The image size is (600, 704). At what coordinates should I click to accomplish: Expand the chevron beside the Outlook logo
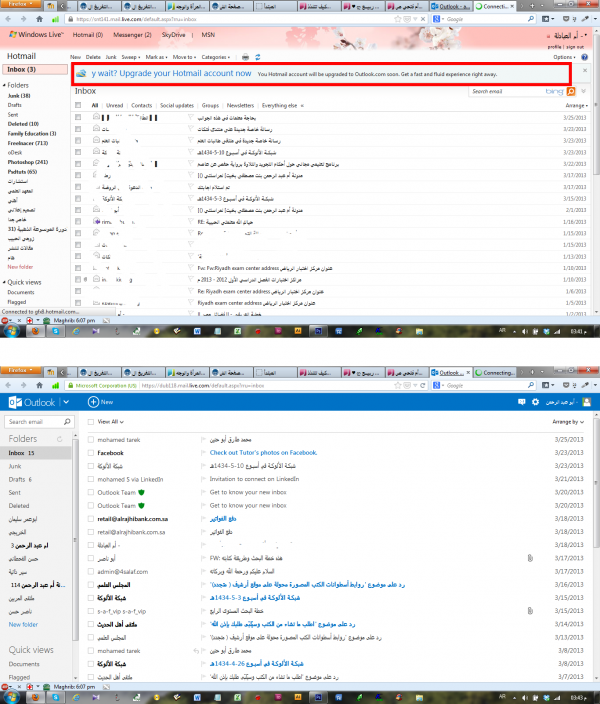coord(66,402)
